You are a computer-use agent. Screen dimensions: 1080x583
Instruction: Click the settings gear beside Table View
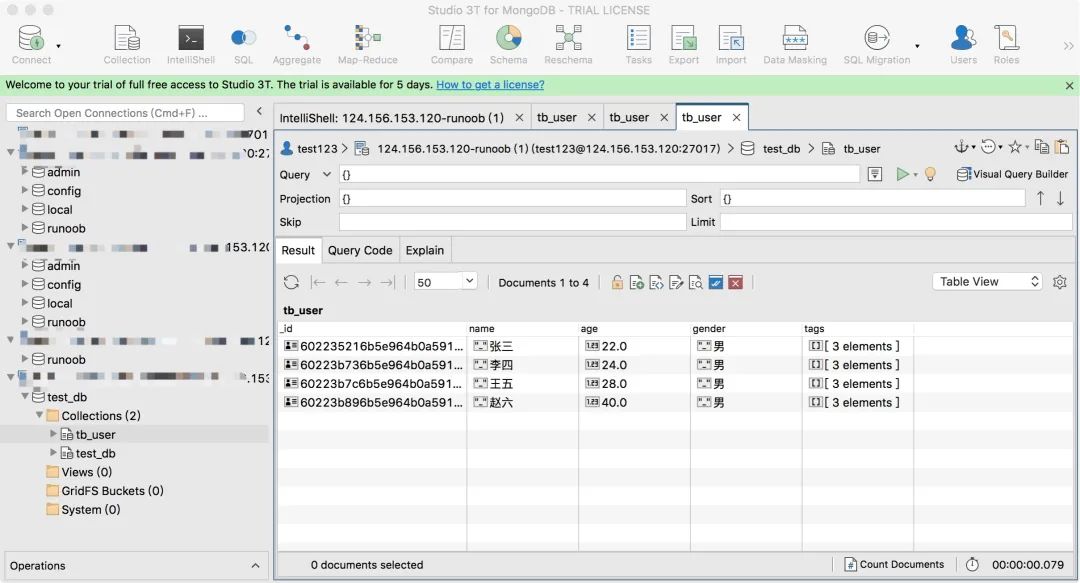[x=1060, y=282]
